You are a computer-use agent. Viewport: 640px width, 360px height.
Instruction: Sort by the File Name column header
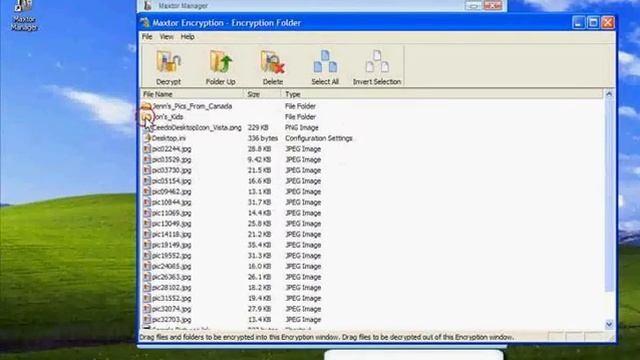[x=192, y=94]
